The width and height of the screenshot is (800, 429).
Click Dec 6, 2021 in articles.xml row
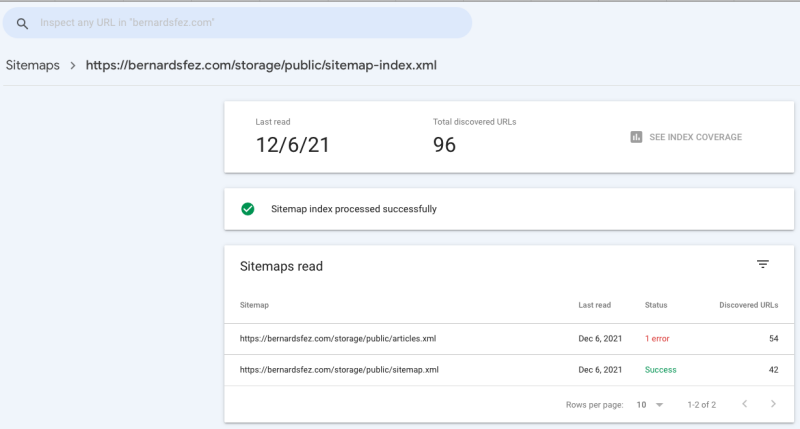click(x=600, y=339)
